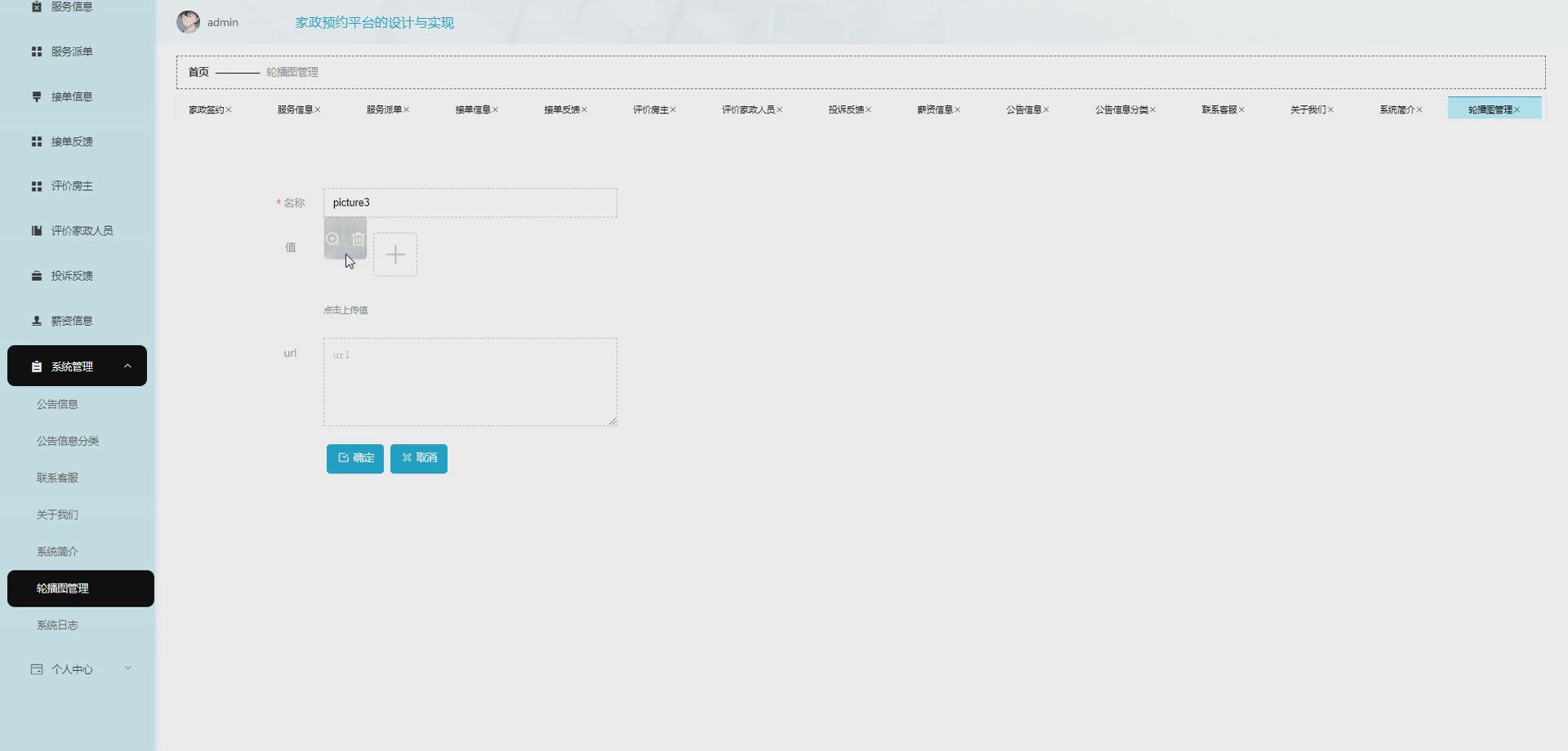The image size is (1568, 751).
Task: Close the 薪资信息 tab
Action: [x=958, y=109]
